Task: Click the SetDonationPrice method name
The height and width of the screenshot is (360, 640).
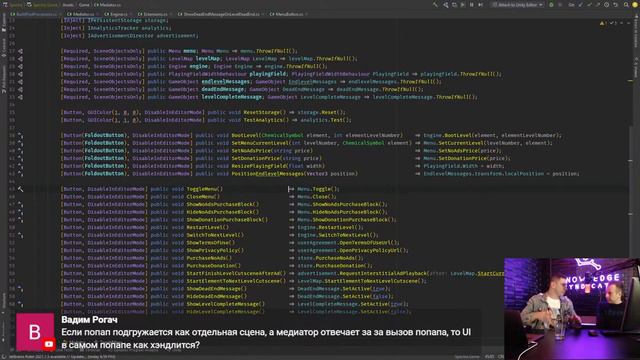Action: click(x=256, y=158)
